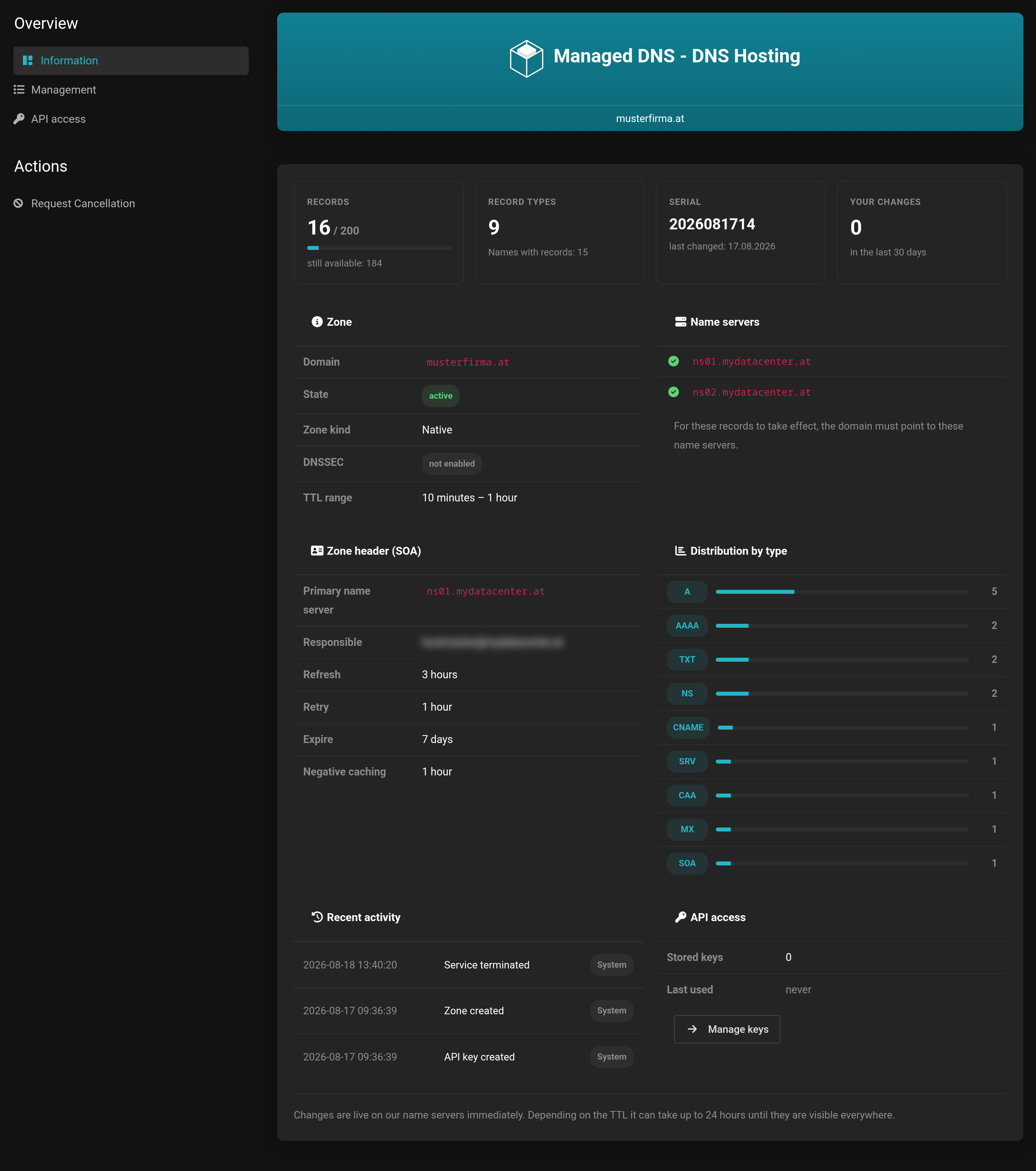Click the CAA type badge
The image size is (1036, 1171).
[x=687, y=795]
